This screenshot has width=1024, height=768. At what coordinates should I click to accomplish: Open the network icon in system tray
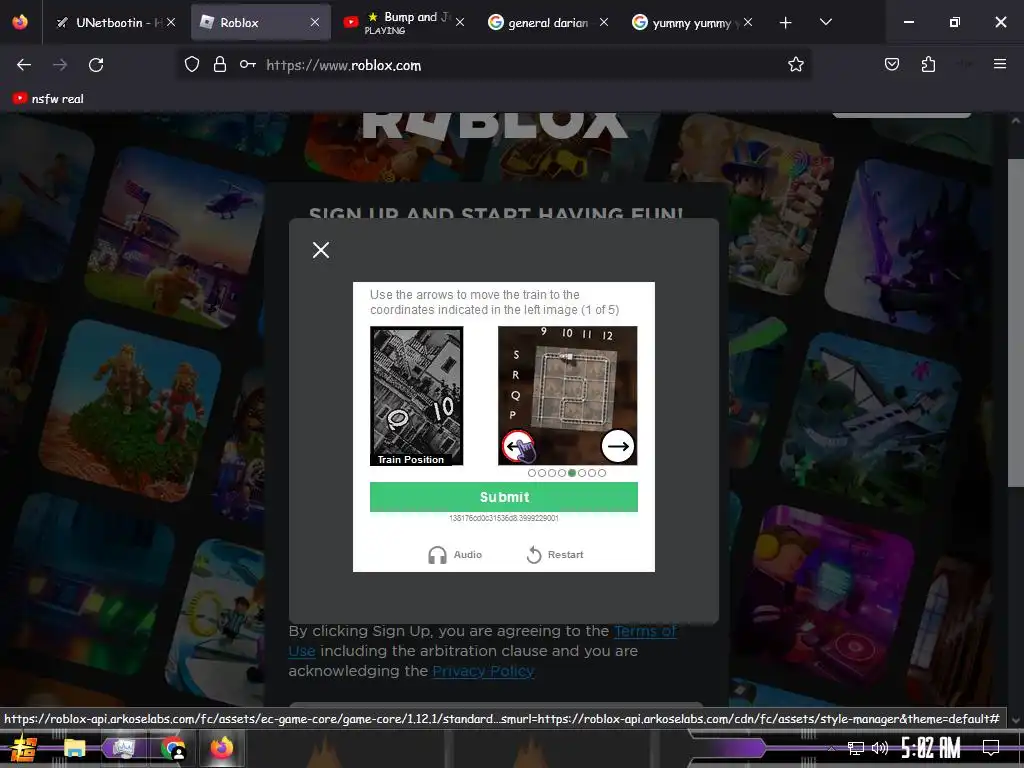856,748
